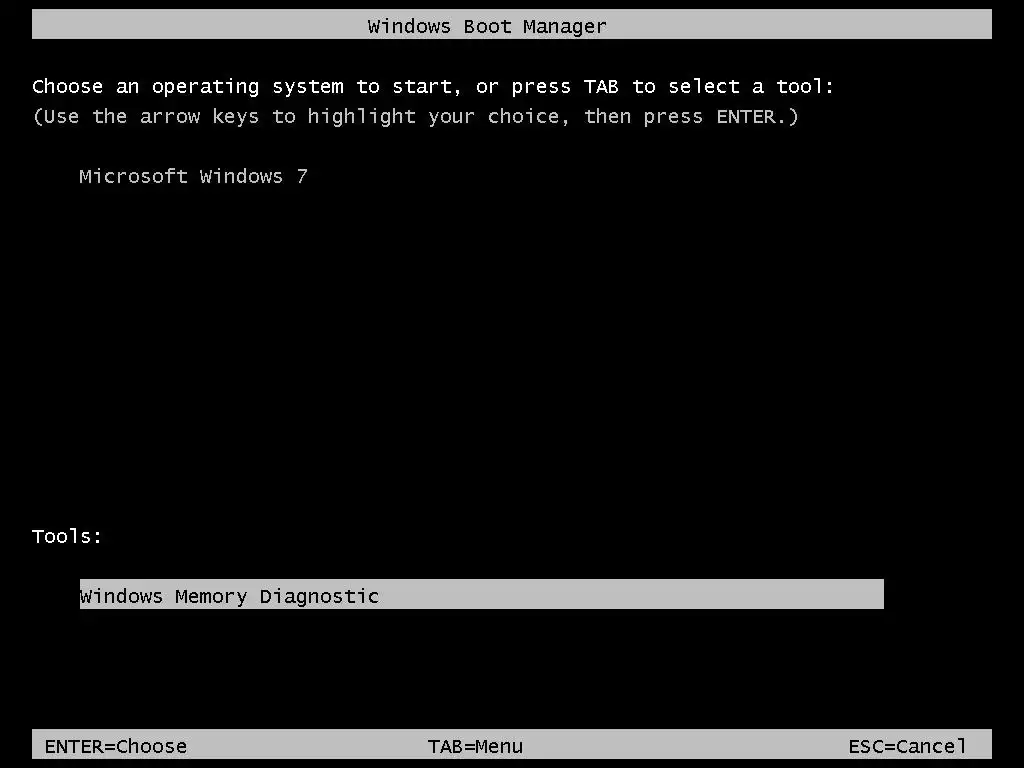Click the word "Manager" in the title header
The image size is (1024, 768).
pyautogui.click(x=565, y=27)
